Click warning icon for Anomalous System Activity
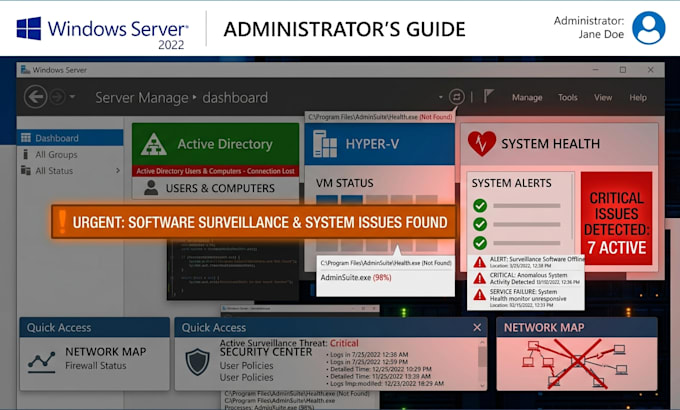 [479, 279]
